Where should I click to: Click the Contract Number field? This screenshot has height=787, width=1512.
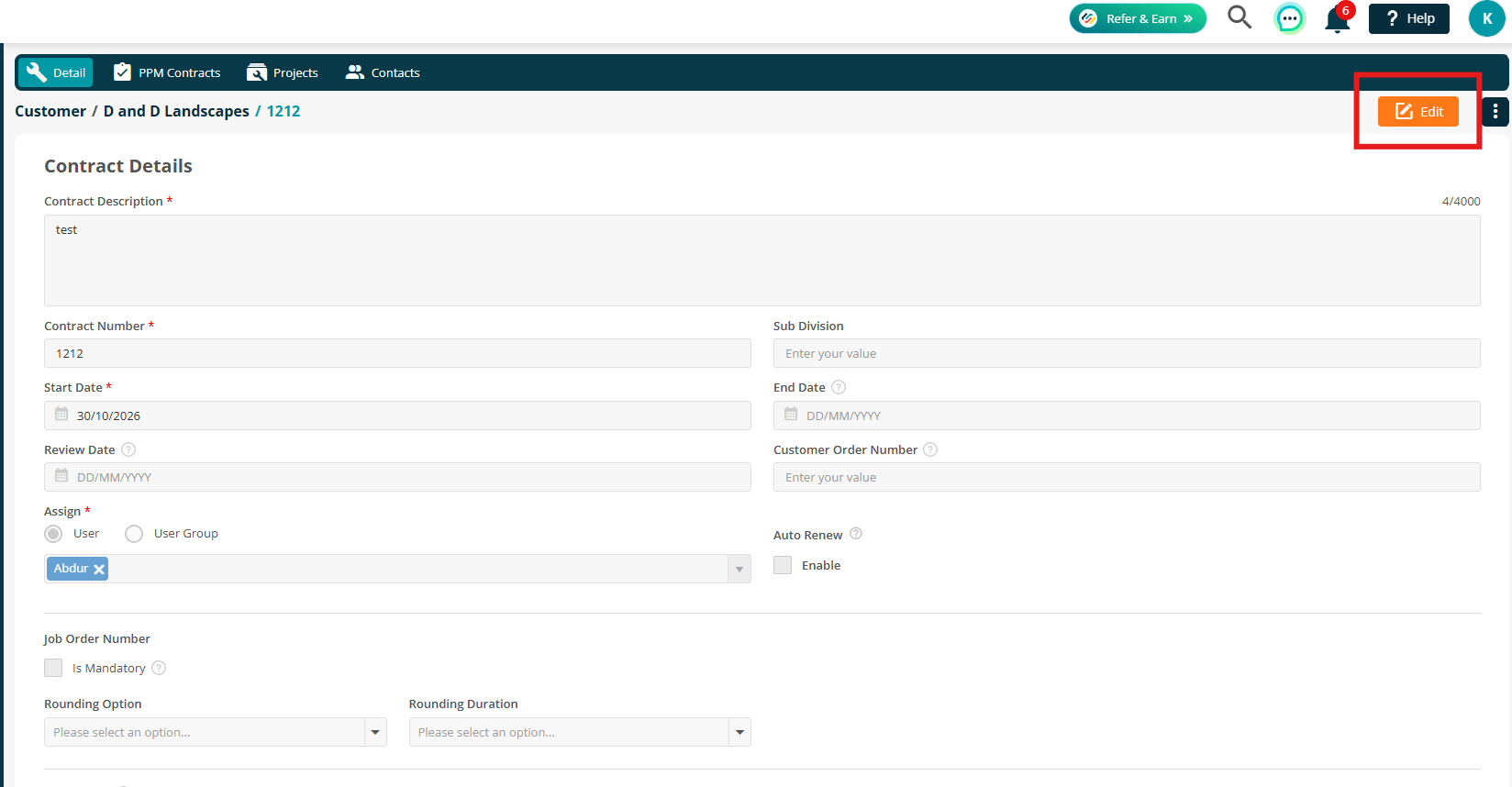tap(397, 353)
